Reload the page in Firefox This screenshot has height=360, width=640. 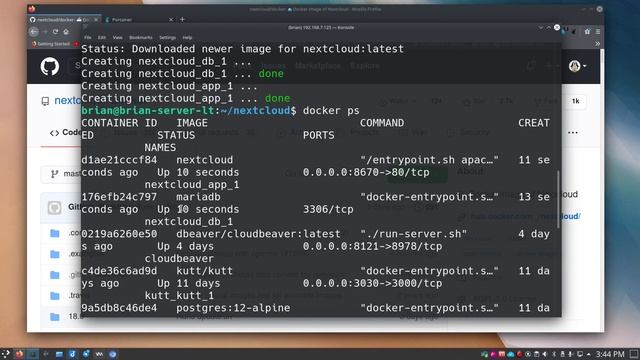(x=56, y=31)
